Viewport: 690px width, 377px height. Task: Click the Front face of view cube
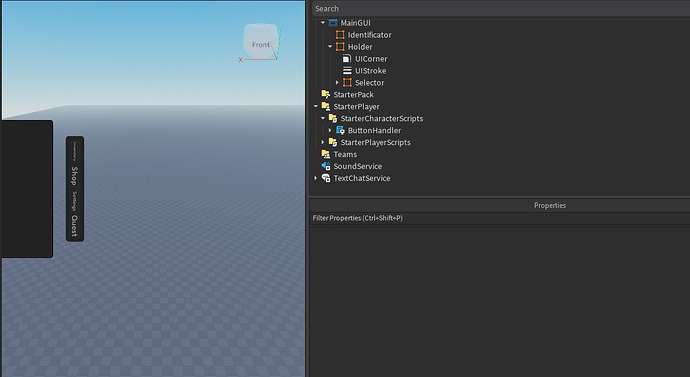click(261, 44)
